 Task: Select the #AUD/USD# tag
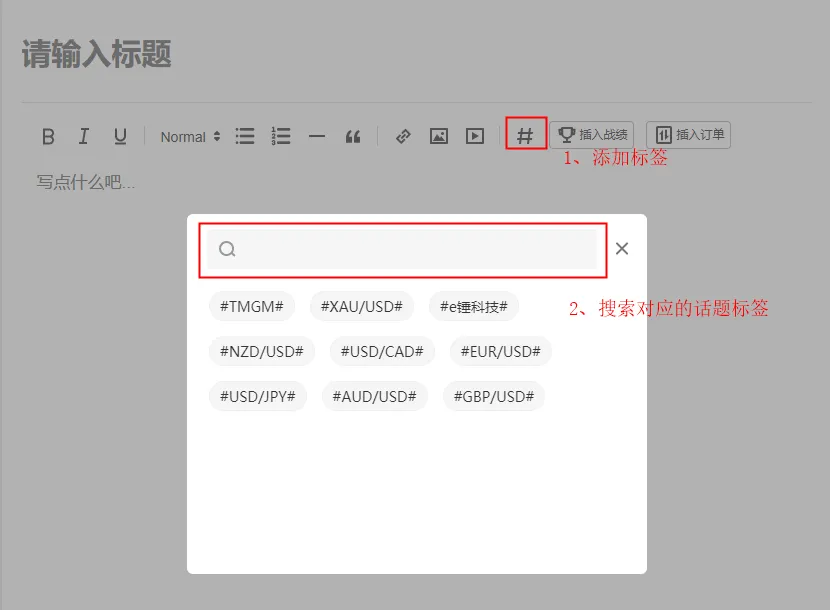(375, 397)
